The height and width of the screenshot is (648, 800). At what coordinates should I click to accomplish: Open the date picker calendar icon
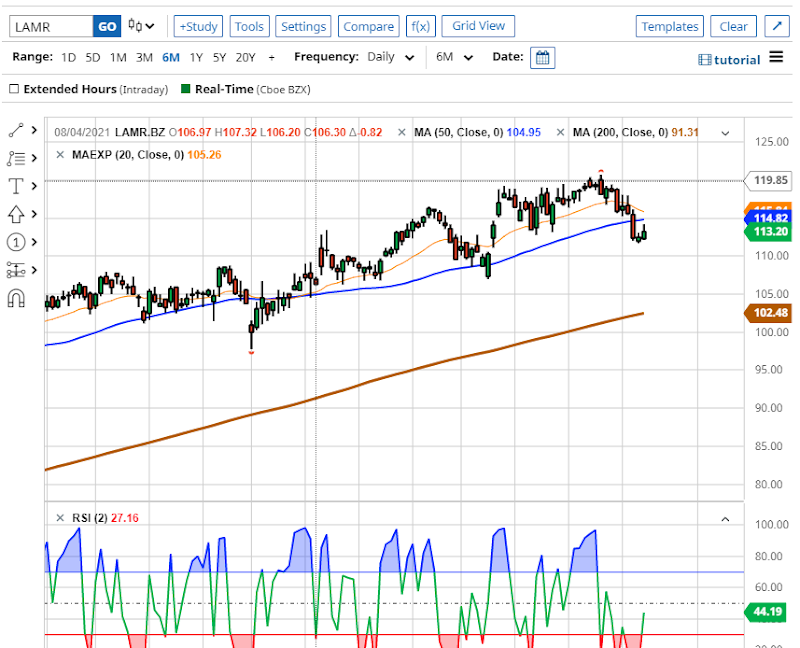pos(542,58)
